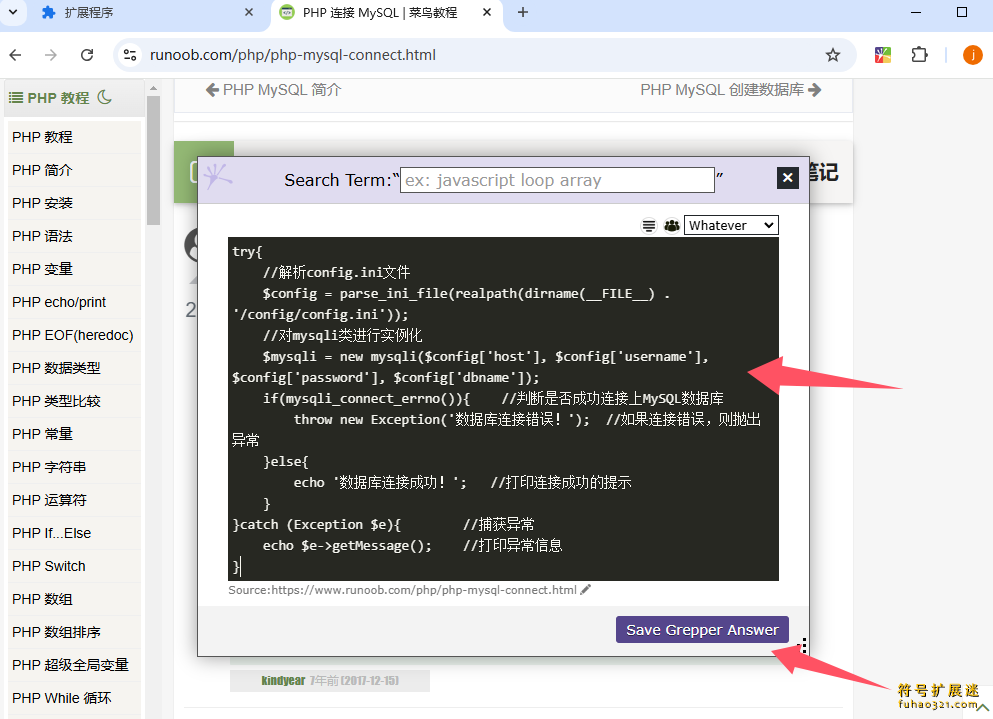The image size is (993, 719).
Task: Close the PHP 连接 MySQL tab
Action: coord(487,12)
